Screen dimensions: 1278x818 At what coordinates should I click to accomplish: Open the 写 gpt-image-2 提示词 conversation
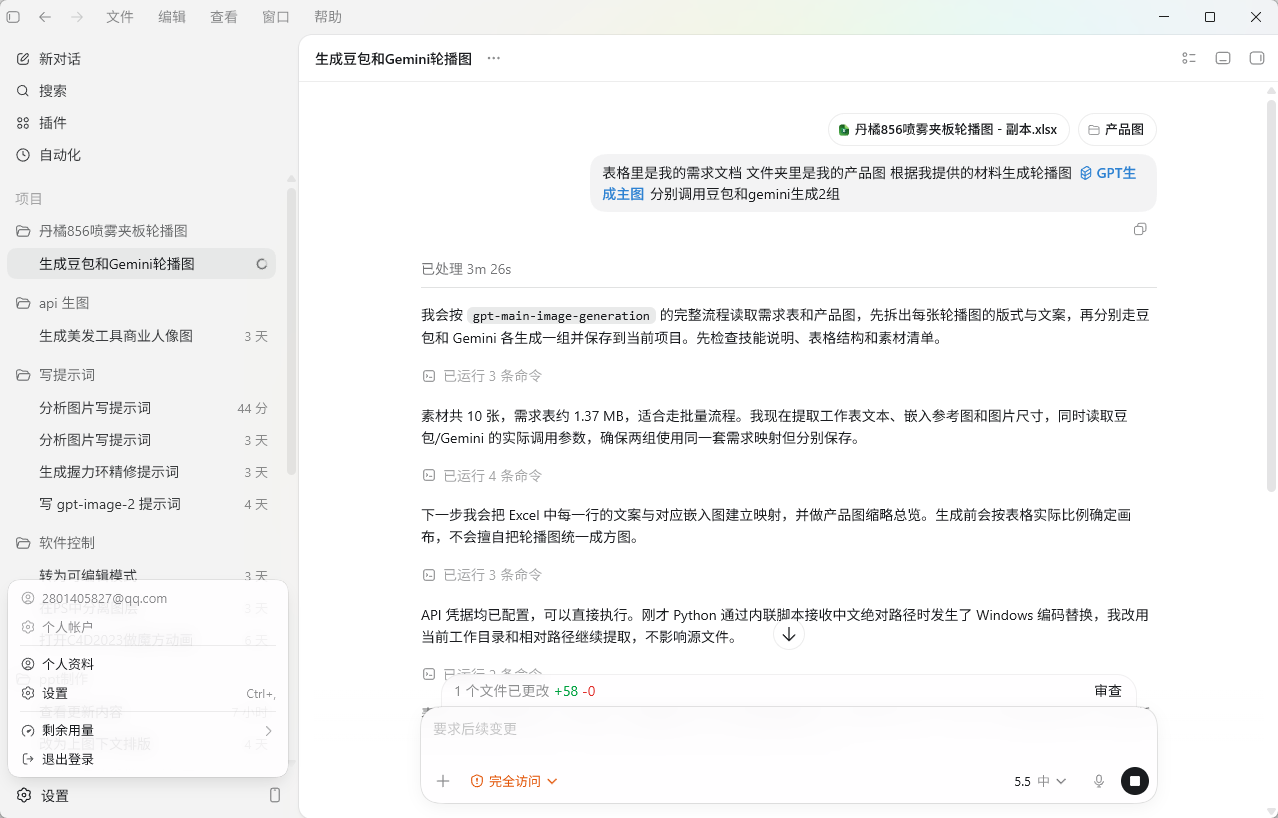(141, 504)
